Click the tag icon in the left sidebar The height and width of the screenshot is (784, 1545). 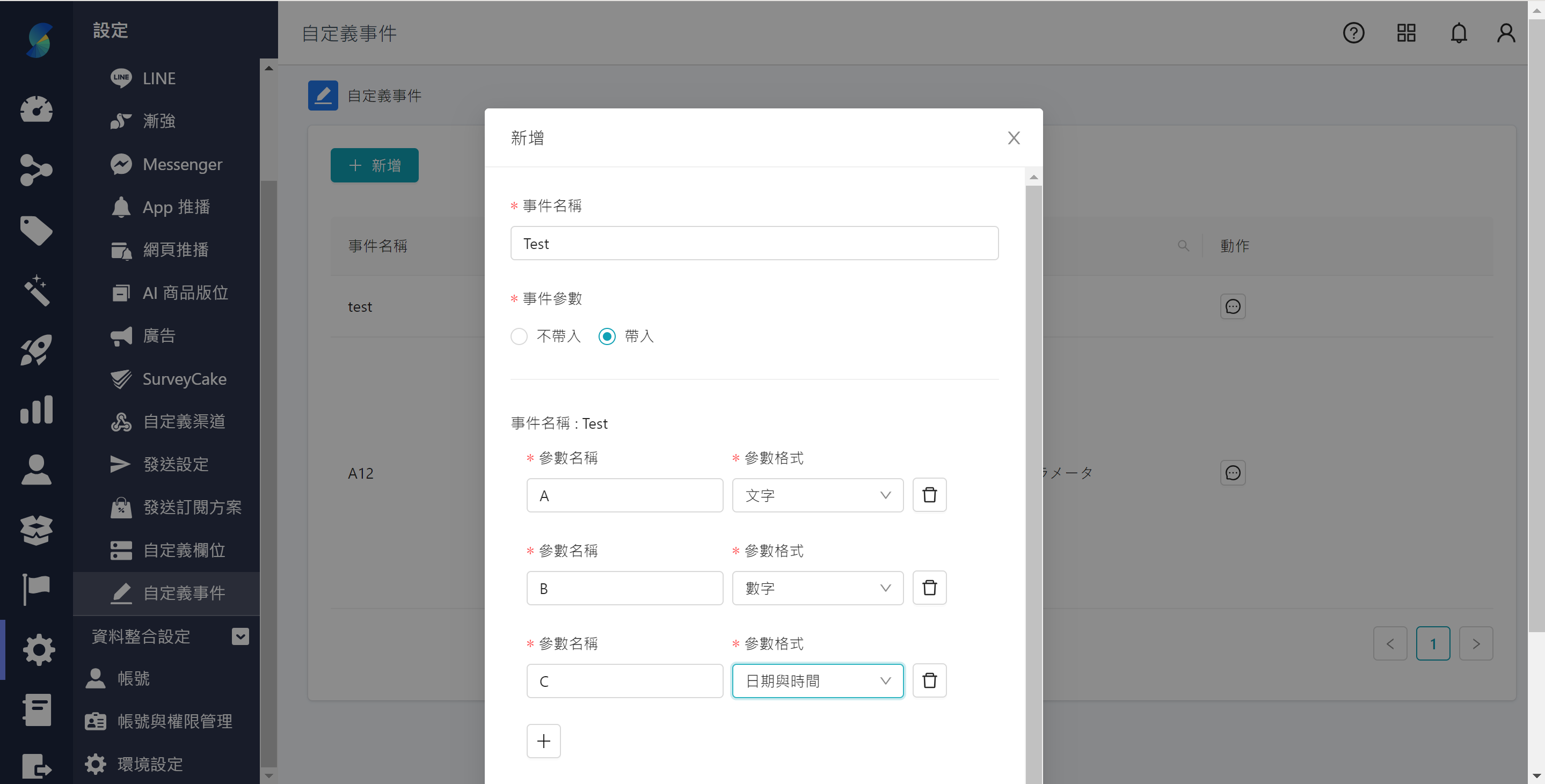[37, 231]
